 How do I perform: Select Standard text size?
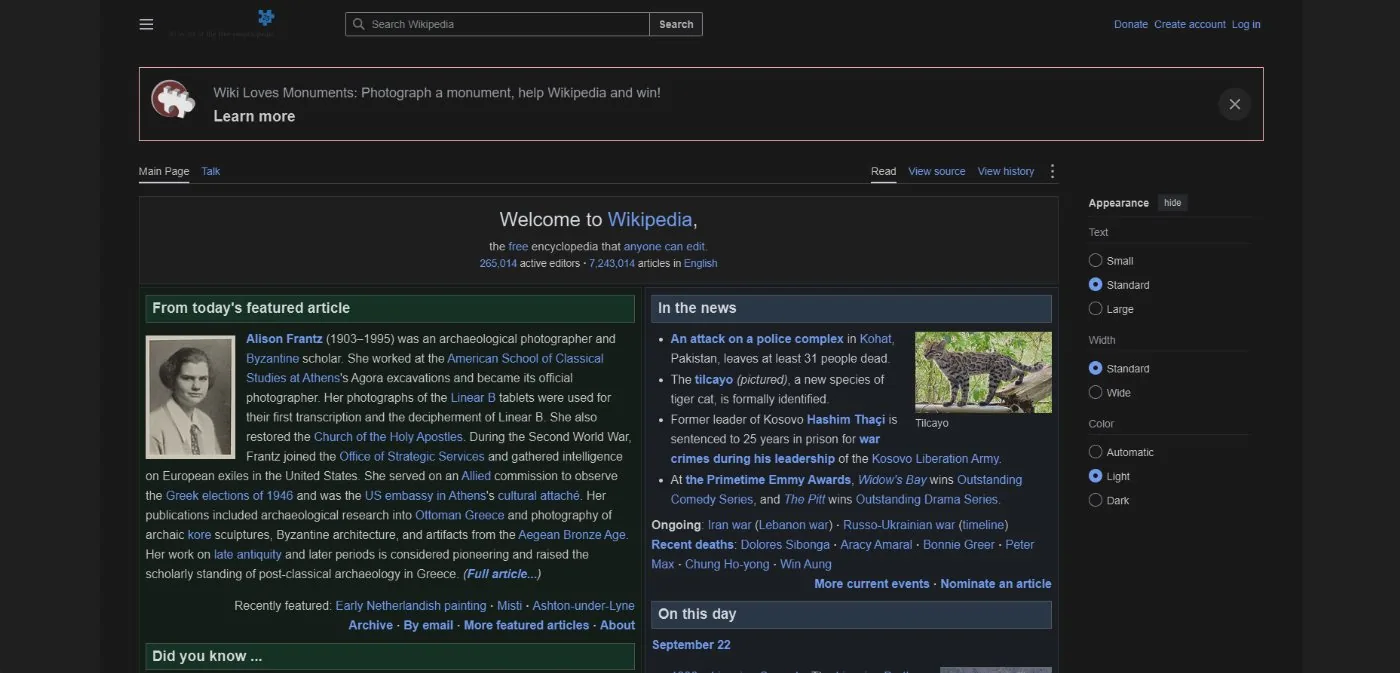(x=1095, y=284)
